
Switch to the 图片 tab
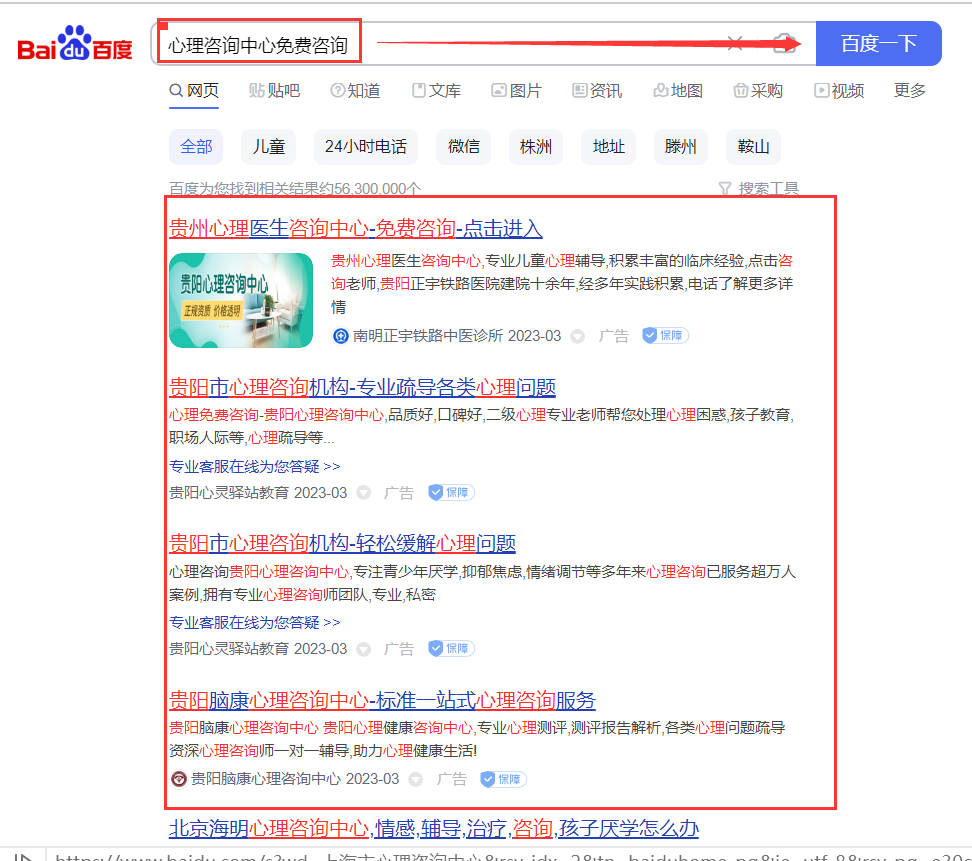pos(516,91)
